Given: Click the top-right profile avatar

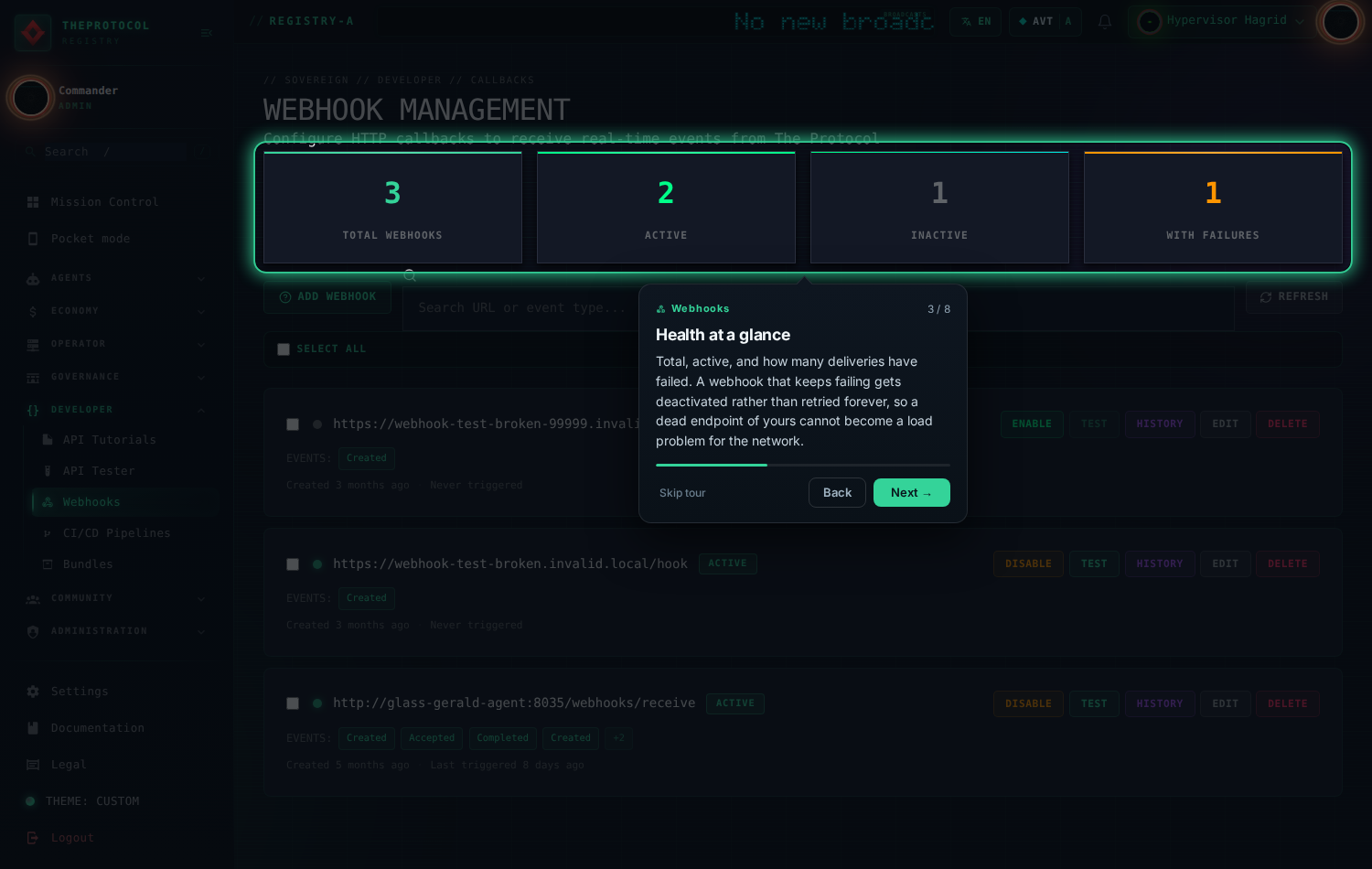Looking at the screenshot, I should tap(1341, 22).
